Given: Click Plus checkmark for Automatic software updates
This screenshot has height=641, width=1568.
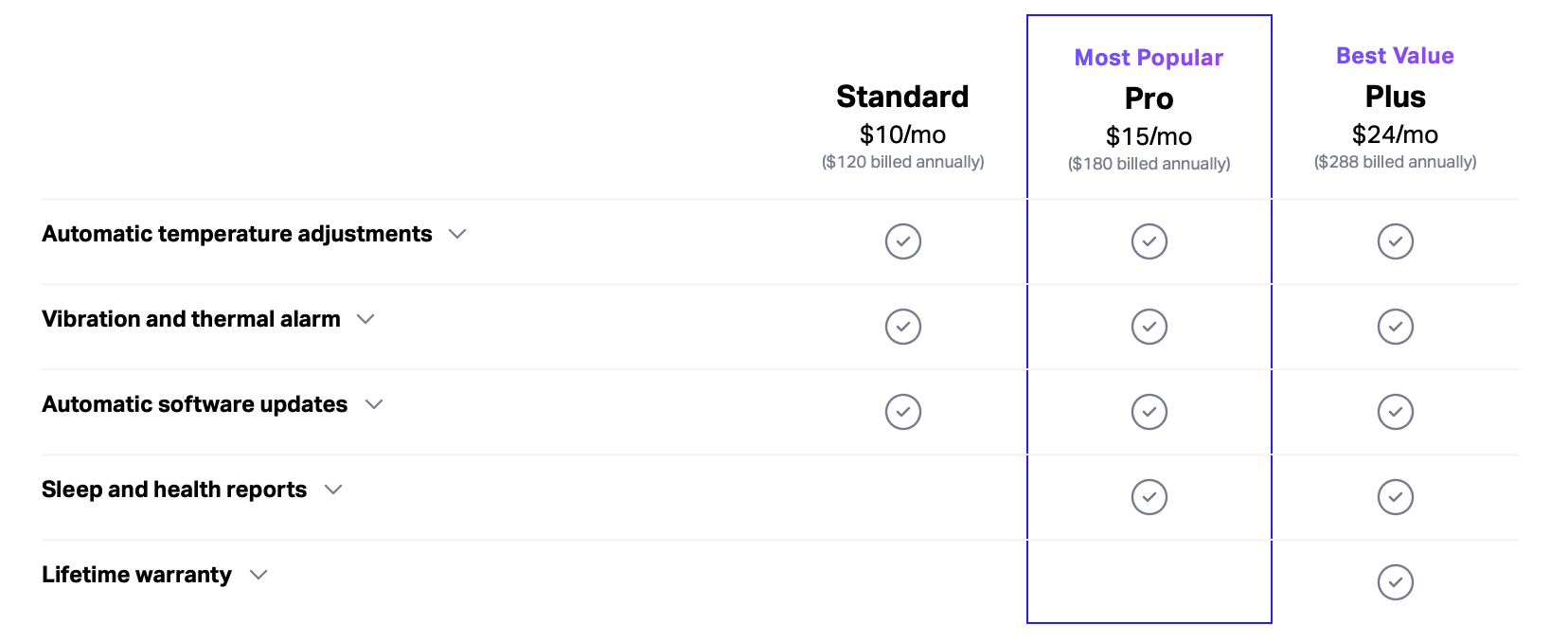Looking at the screenshot, I should coord(1395,412).
